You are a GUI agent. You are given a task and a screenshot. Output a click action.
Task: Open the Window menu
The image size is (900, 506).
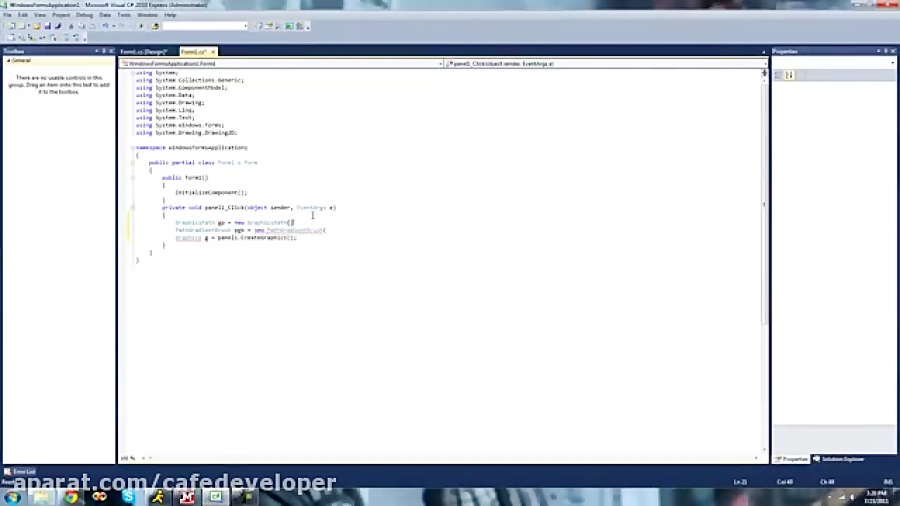[147, 15]
